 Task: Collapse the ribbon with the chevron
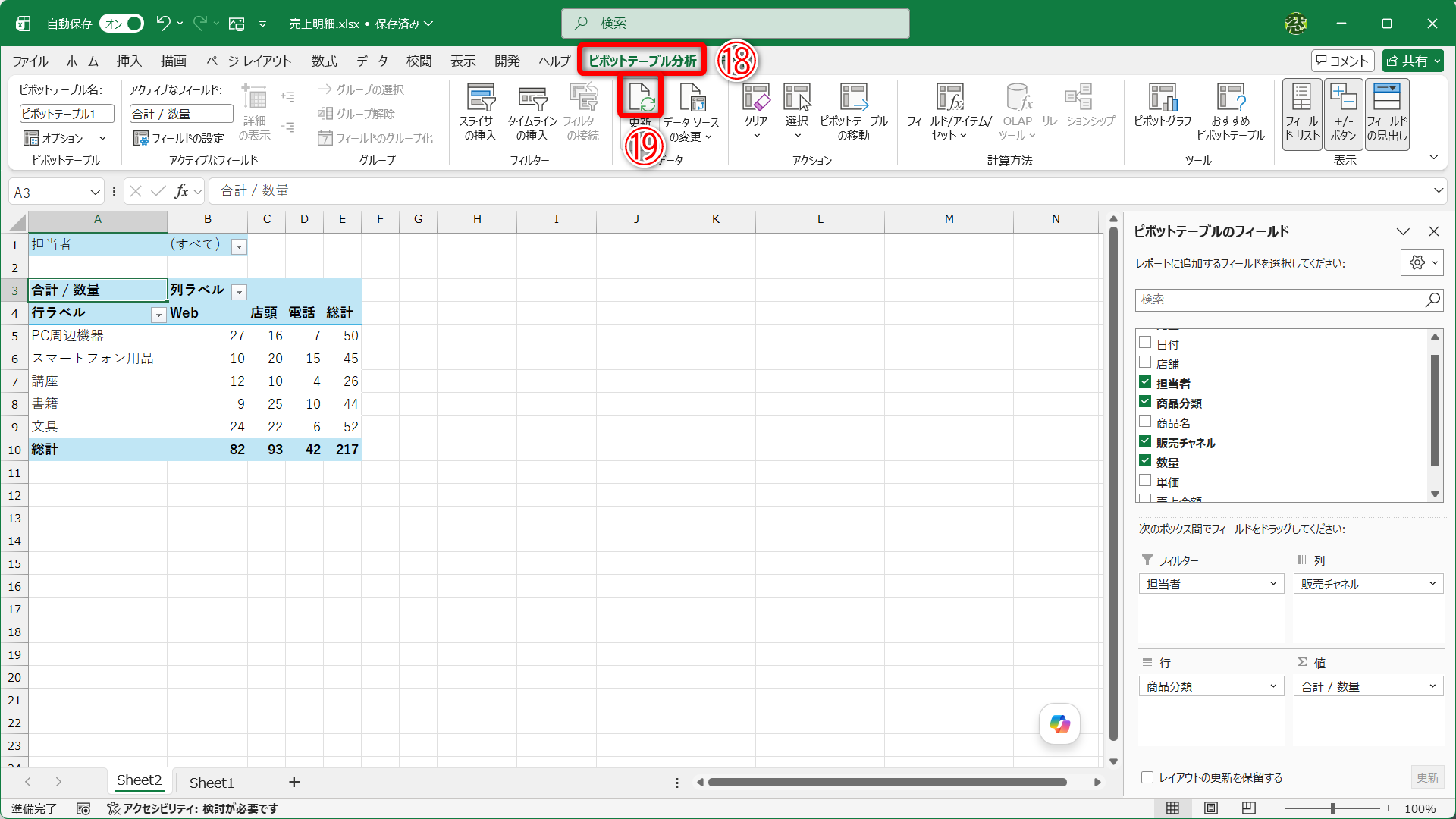point(1433,157)
